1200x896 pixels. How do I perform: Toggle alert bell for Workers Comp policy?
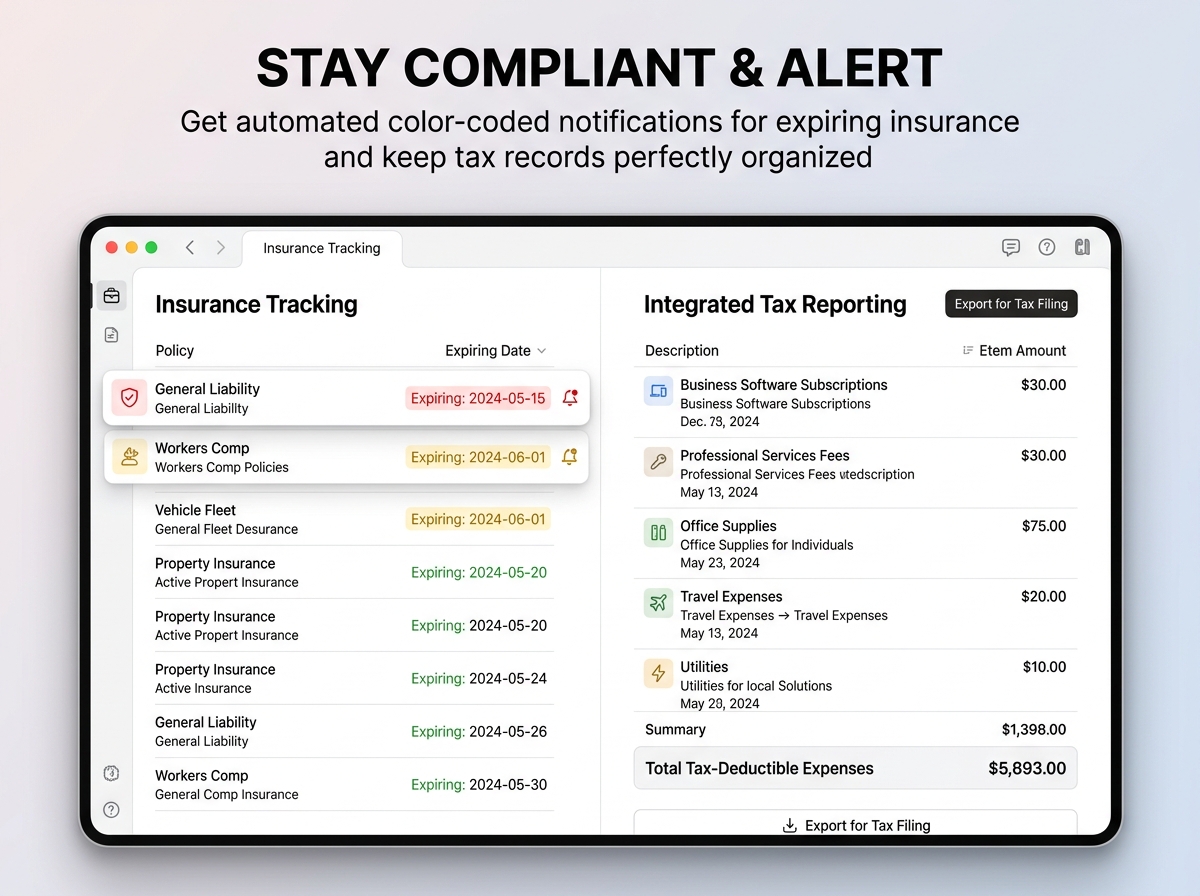tap(570, 457)
